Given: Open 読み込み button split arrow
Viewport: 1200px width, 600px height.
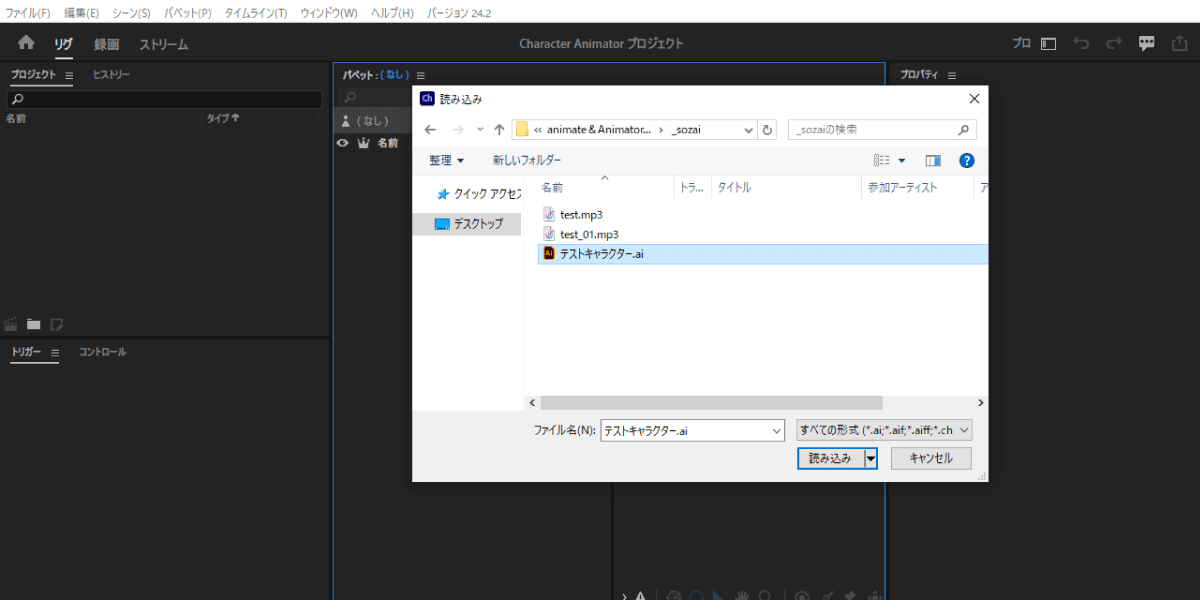Looking at the screenshot, I should [871, 458].
